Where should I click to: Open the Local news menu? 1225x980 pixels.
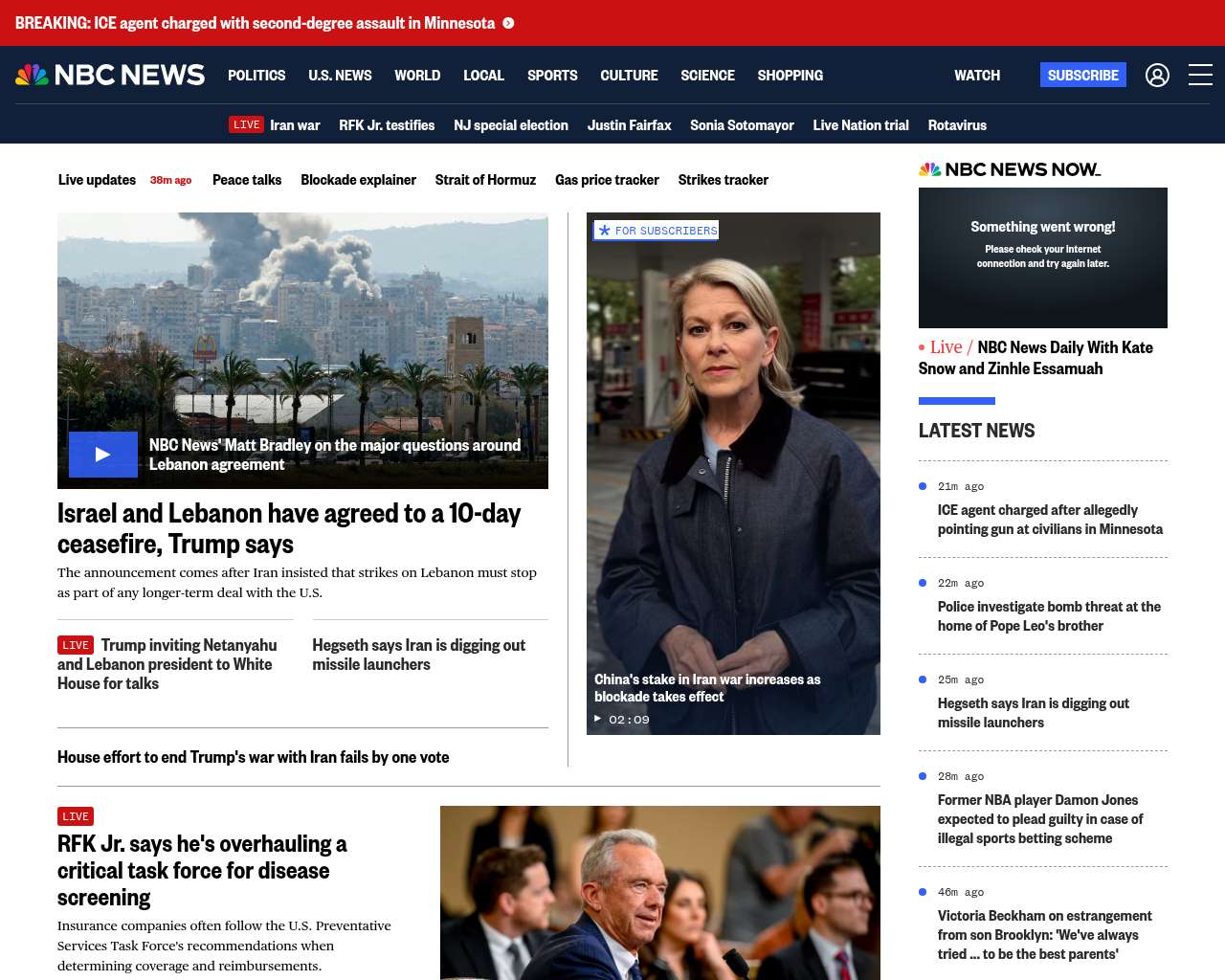(x=483, y=75)
